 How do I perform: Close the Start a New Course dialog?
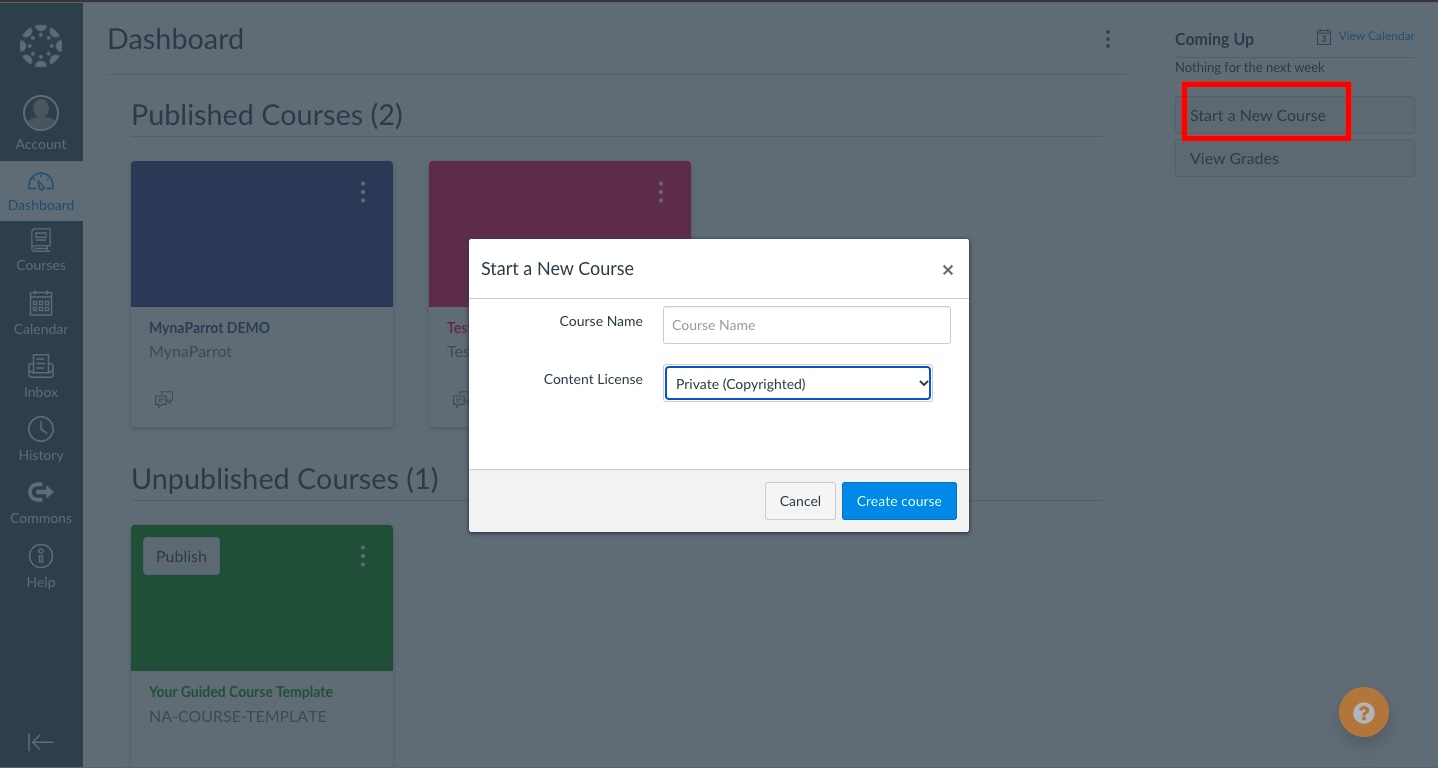click(947, 270)
